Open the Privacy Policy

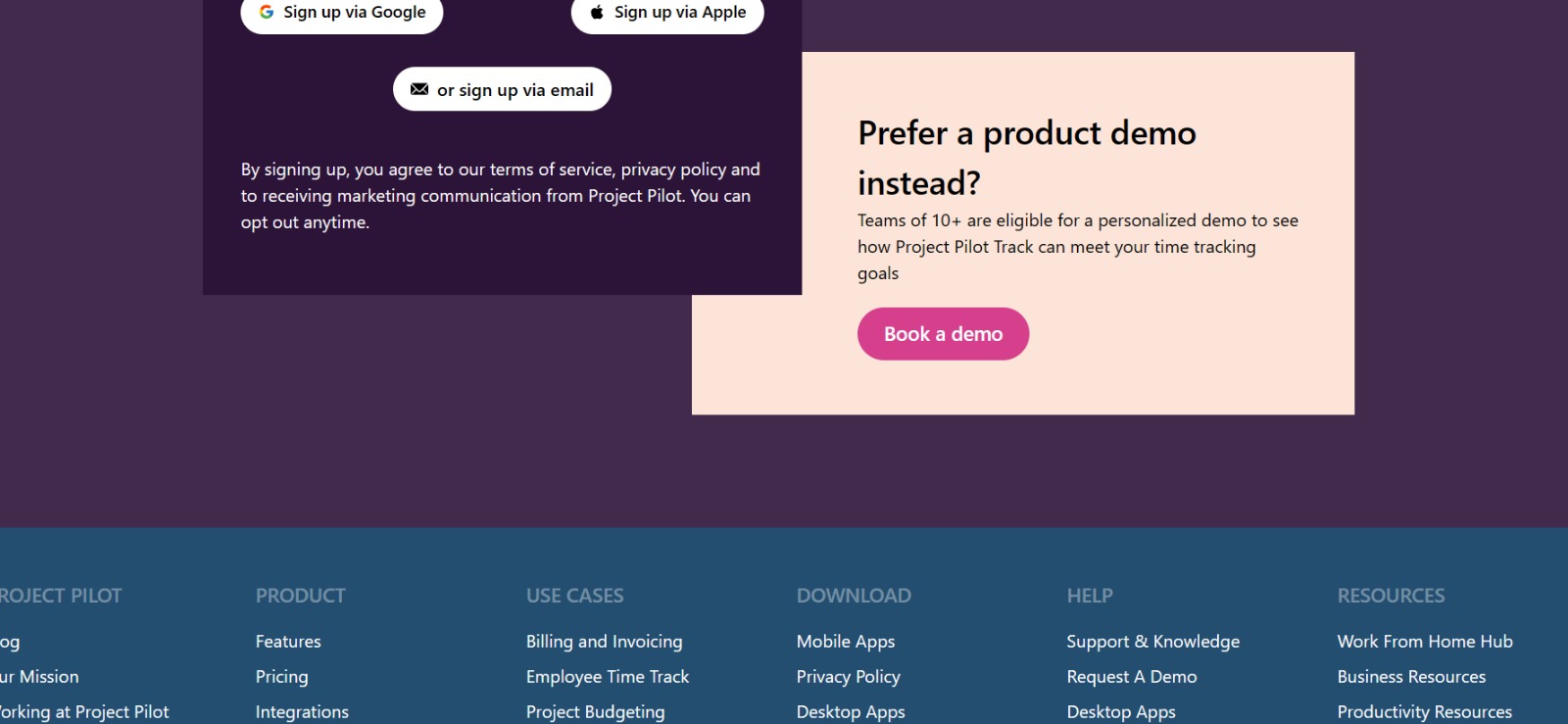tap(848, 676)
